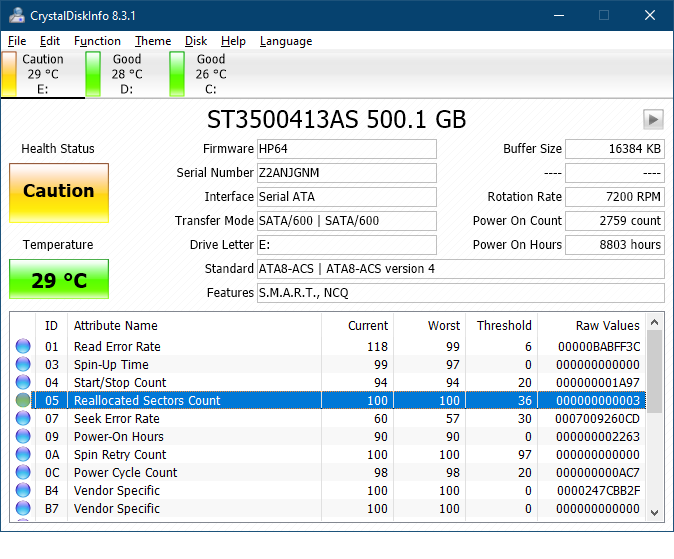Select the Power-On Hours attribute row
The height and width of the screenshot is (559, 674).
click(328, 436)
